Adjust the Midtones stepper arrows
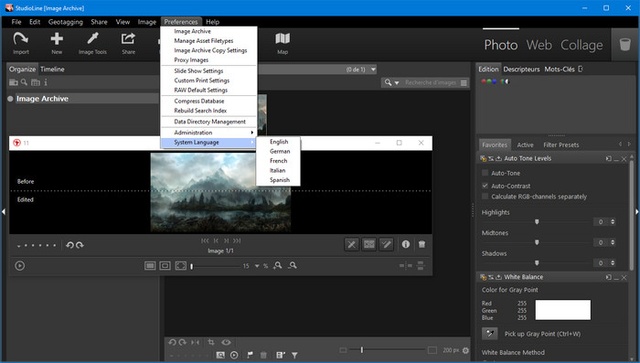Screen dimensions: 640x363 click(x=612, y=242)
